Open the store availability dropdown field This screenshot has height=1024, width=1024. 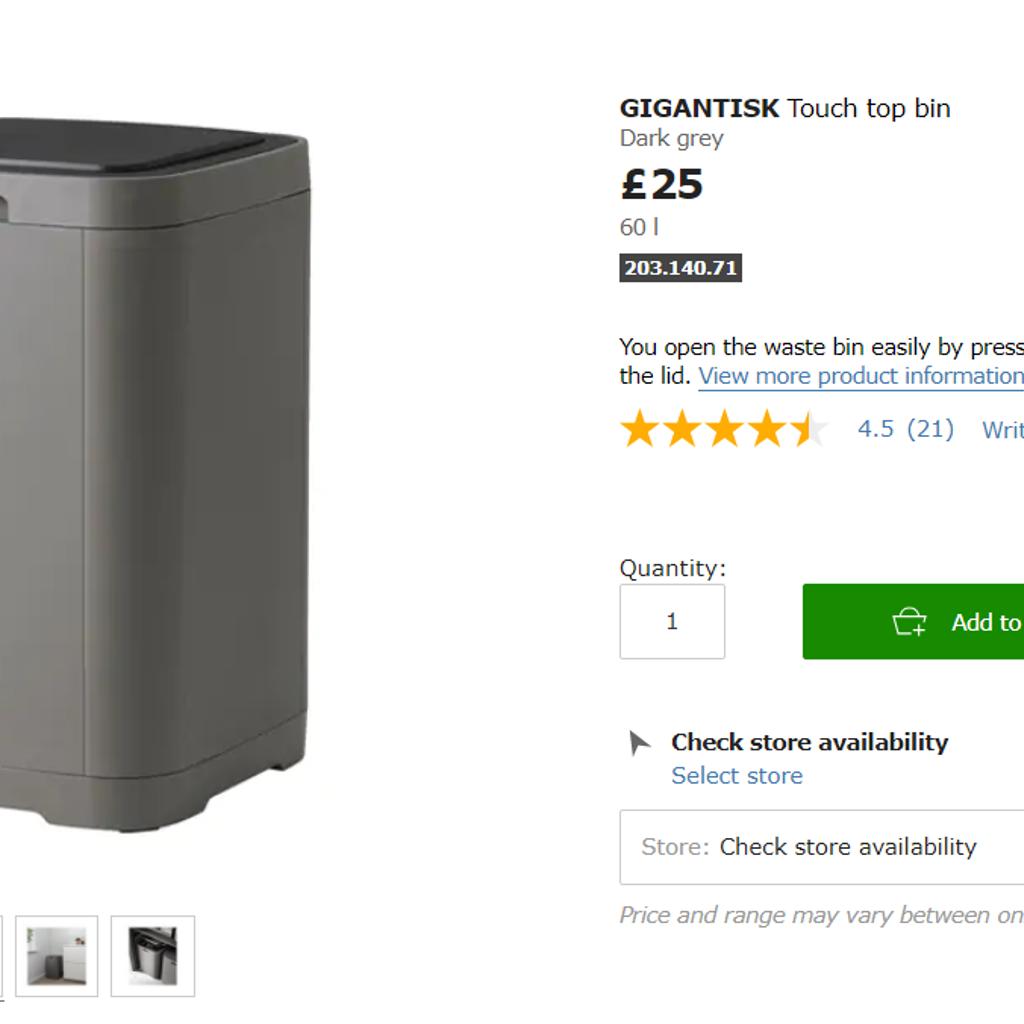tap(820, 847)
